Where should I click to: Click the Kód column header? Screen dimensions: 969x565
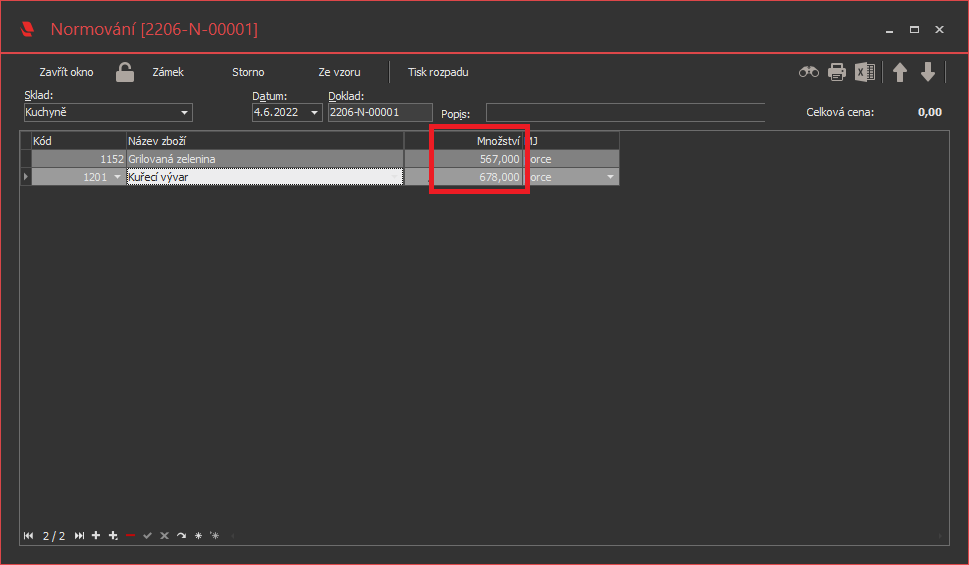coord(79,141)
